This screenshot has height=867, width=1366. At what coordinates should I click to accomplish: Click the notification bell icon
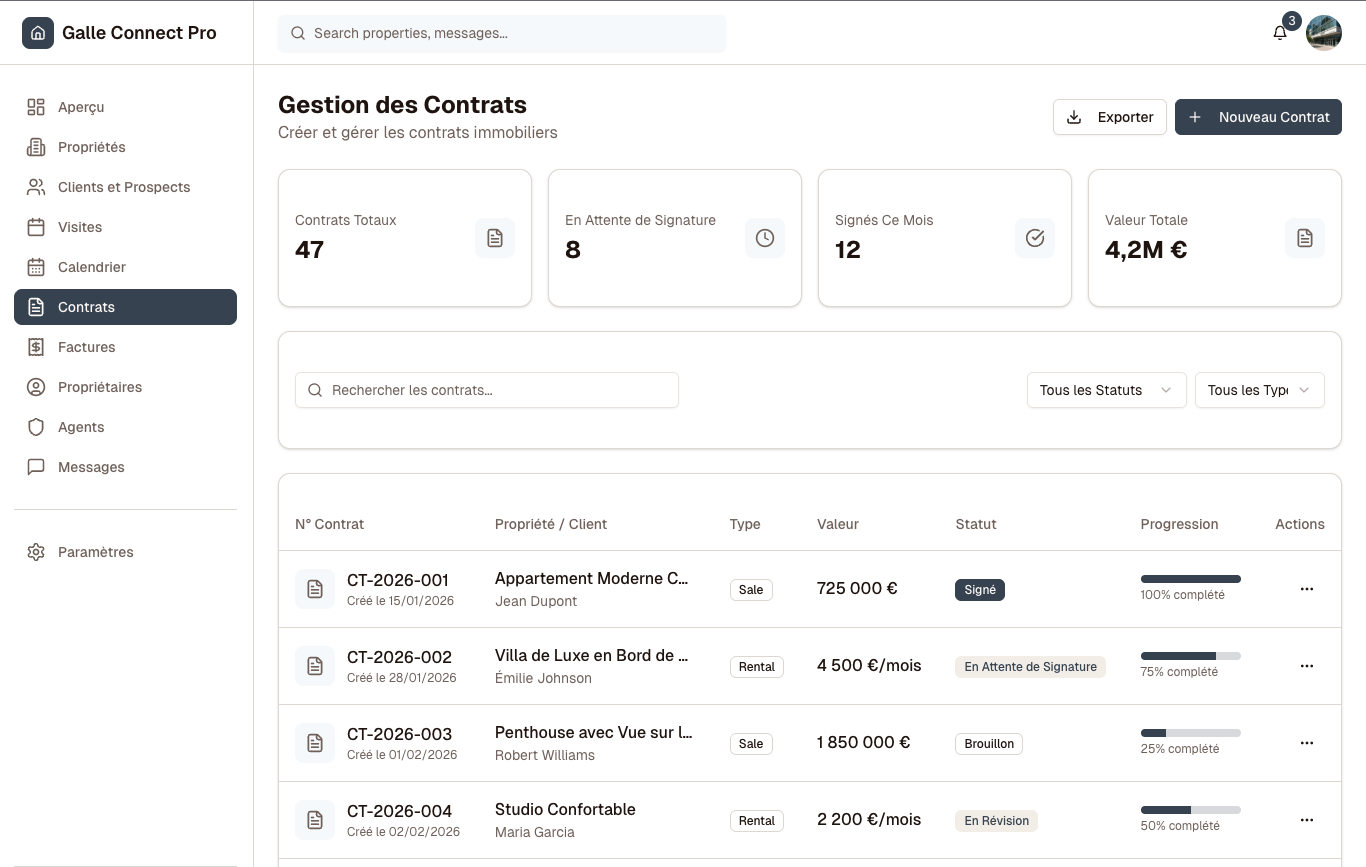click(1280, 32)
